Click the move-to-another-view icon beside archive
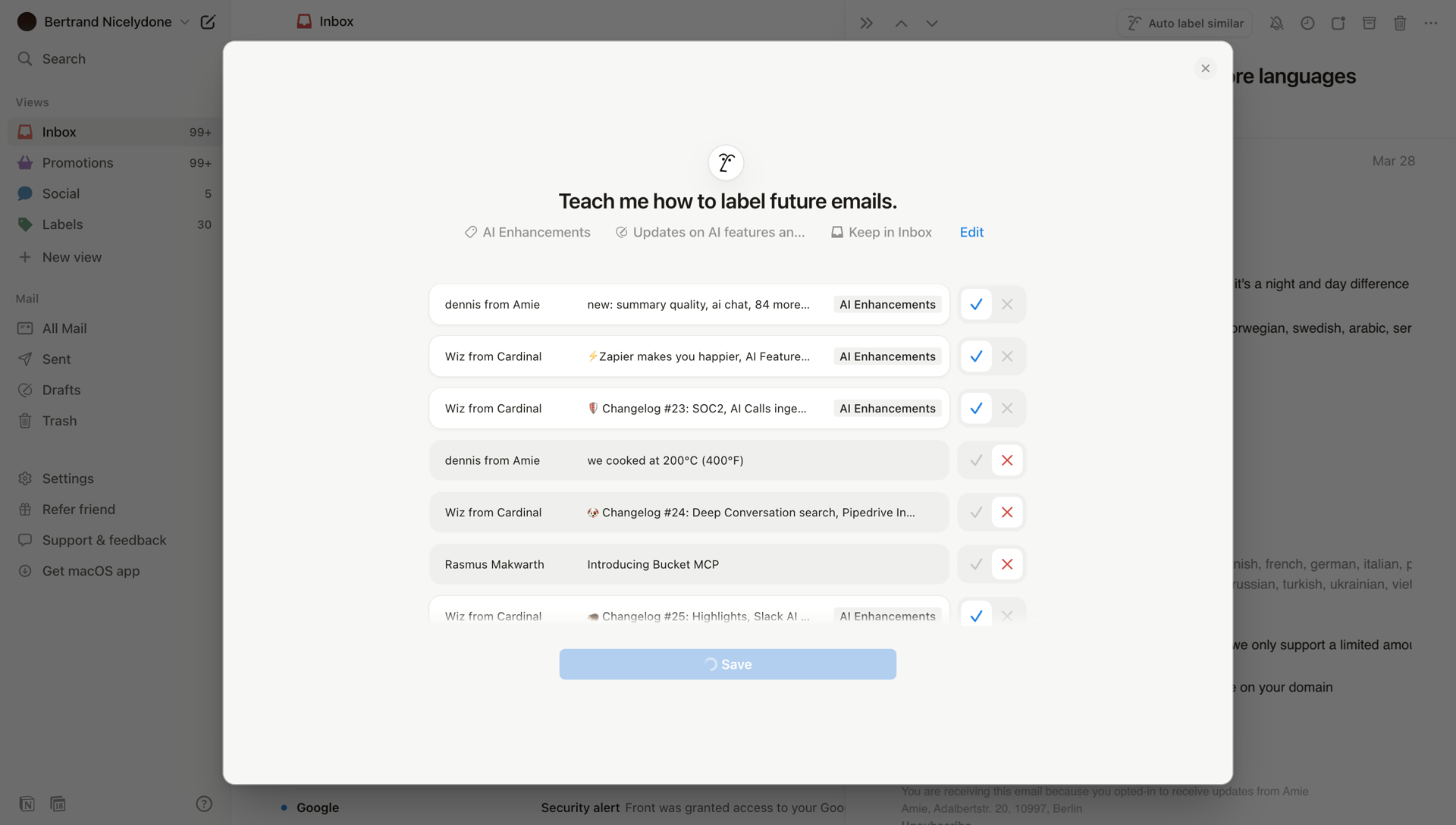This screenshot has height=825, width=1456. point(1338,23)
